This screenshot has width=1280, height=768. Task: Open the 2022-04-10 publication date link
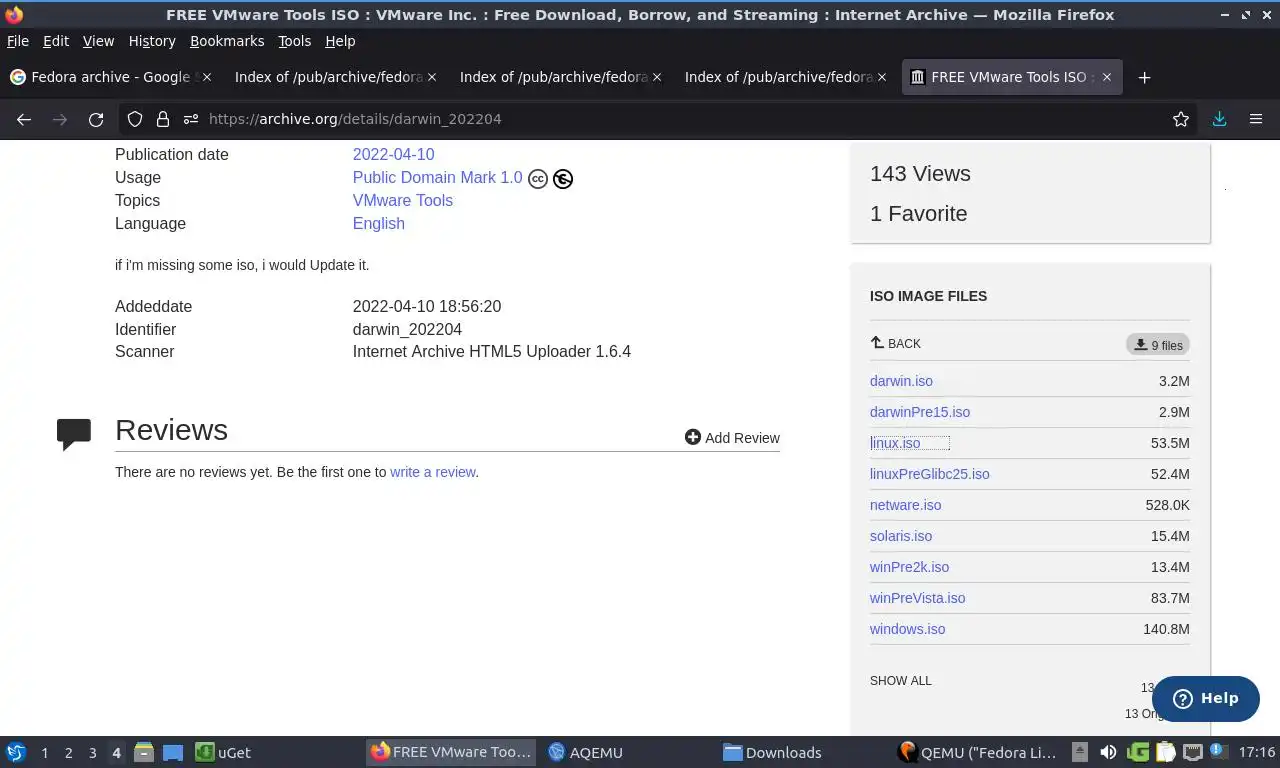pyautogui.click(x=393, y=154)
